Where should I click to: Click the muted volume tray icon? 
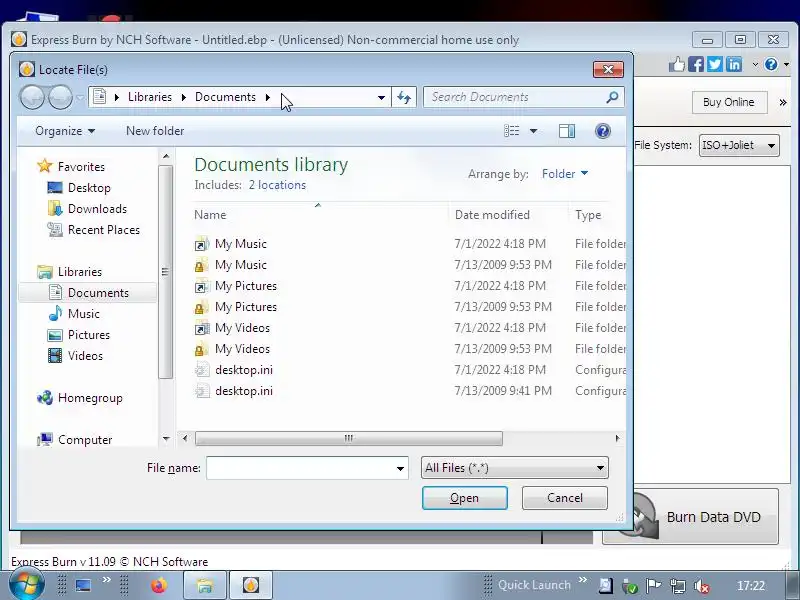pyautogui.click(x=702, y=586)
